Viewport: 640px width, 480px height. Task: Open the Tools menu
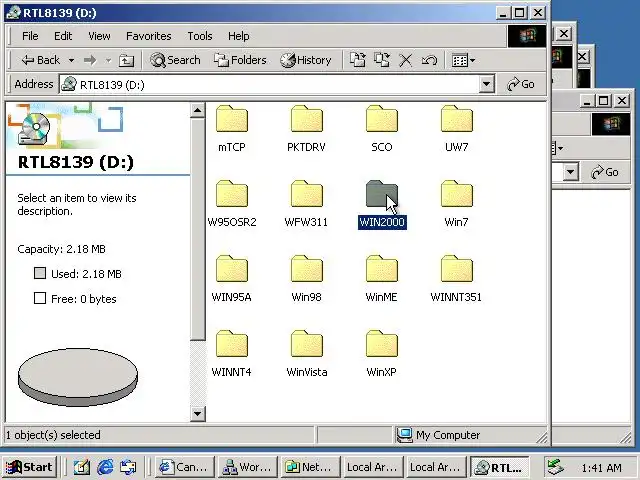[x=200, y=36]
